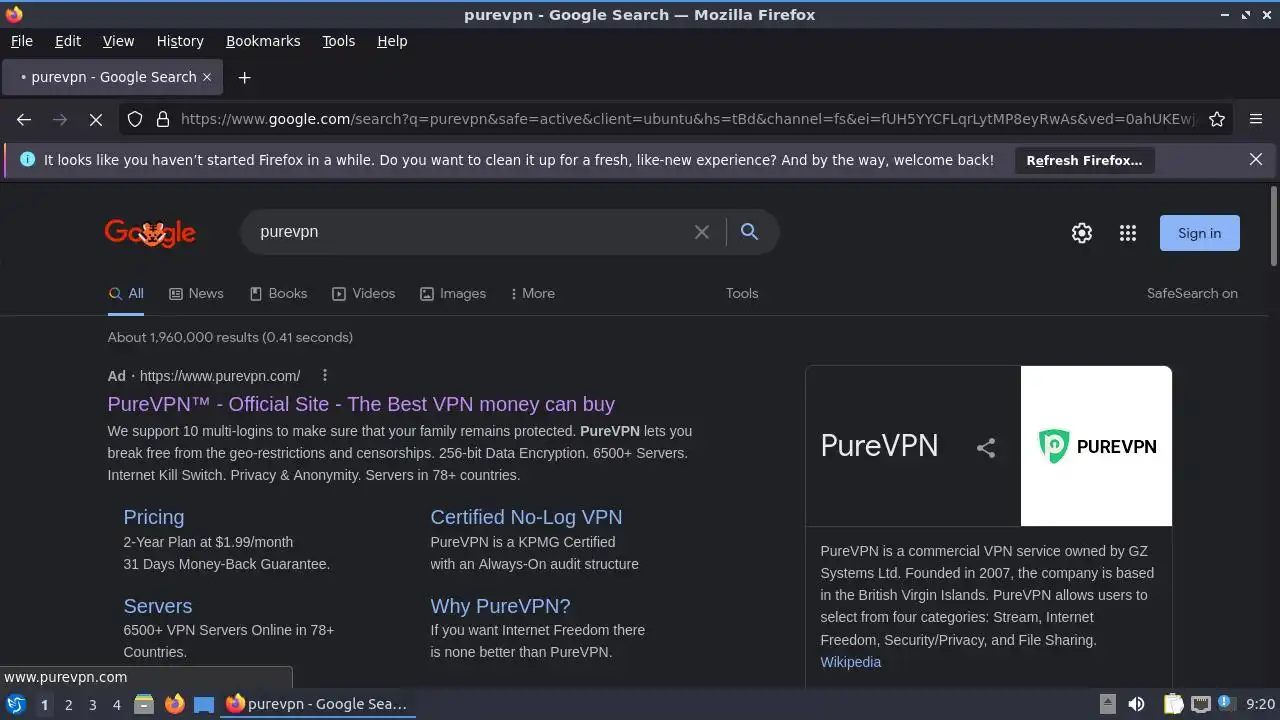
Task: Open the volume control tray icon
Action: (x=1136, y=704)
